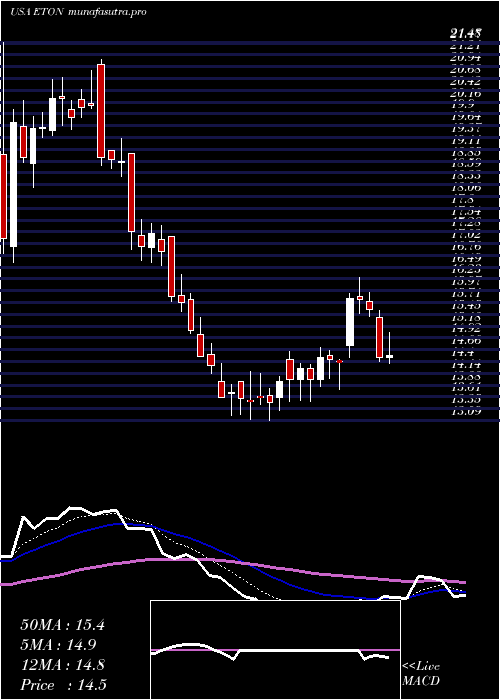This screenshot has width=500, height=700.
Task: Click the large white candle in the rebound
Action: [350, 322]
